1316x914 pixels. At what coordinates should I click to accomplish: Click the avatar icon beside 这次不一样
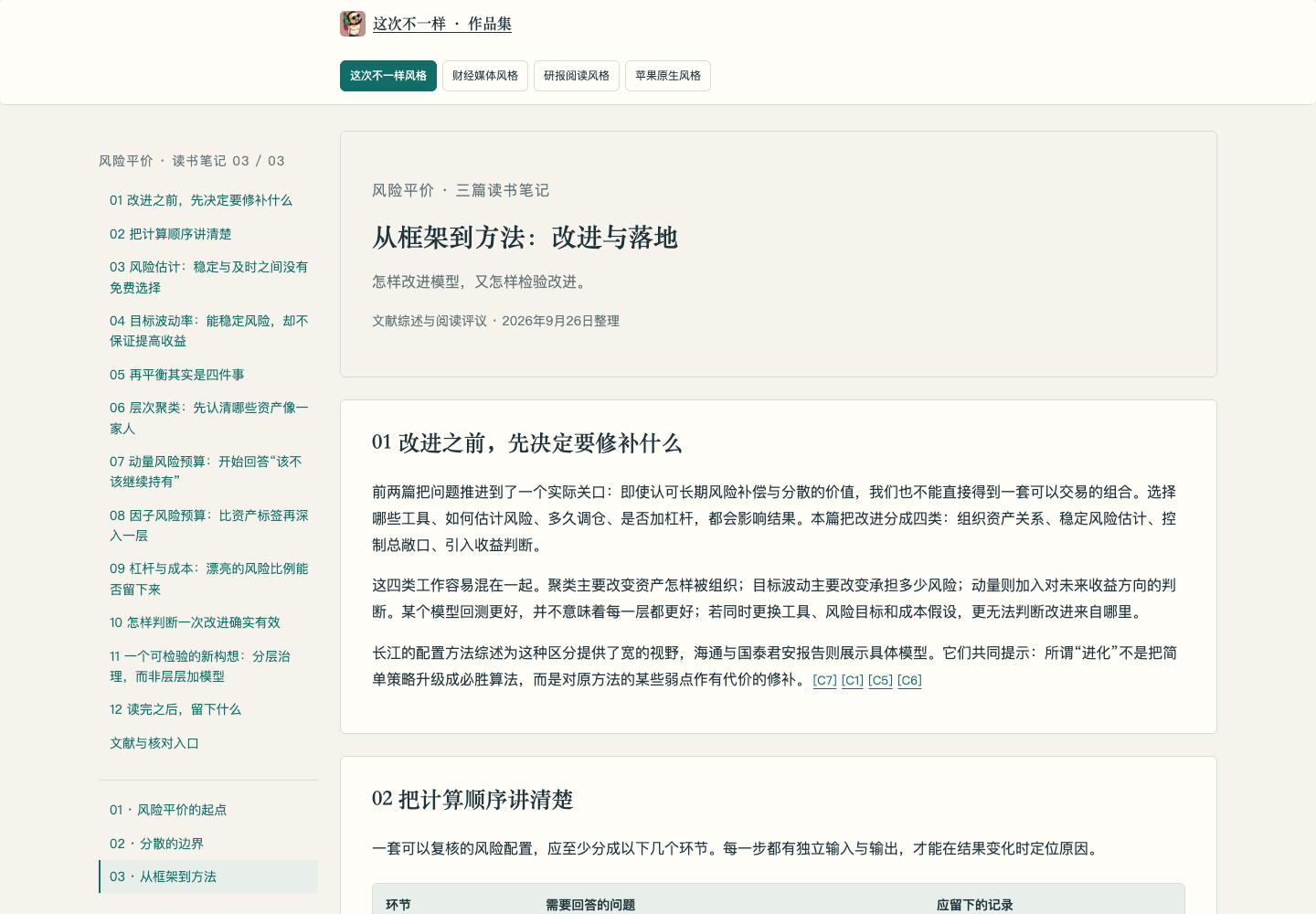click(x=353, y=24)
